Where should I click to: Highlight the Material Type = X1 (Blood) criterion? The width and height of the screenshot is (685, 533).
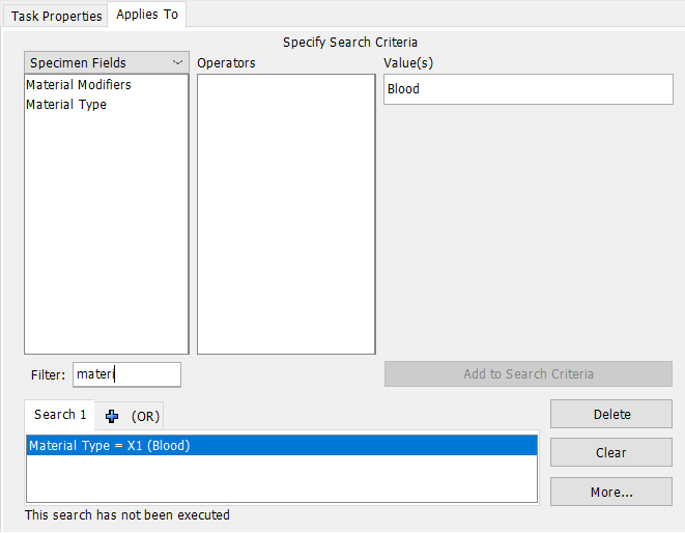point(109,446)
